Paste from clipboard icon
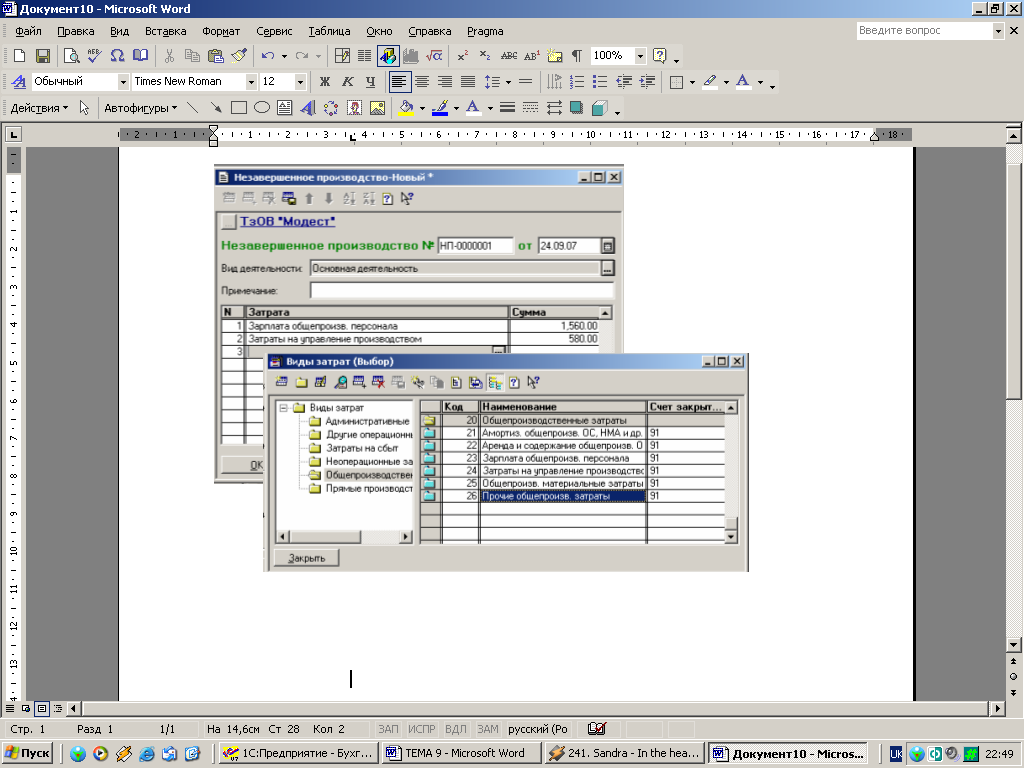 pyautogui.click(x=216, y=56)
